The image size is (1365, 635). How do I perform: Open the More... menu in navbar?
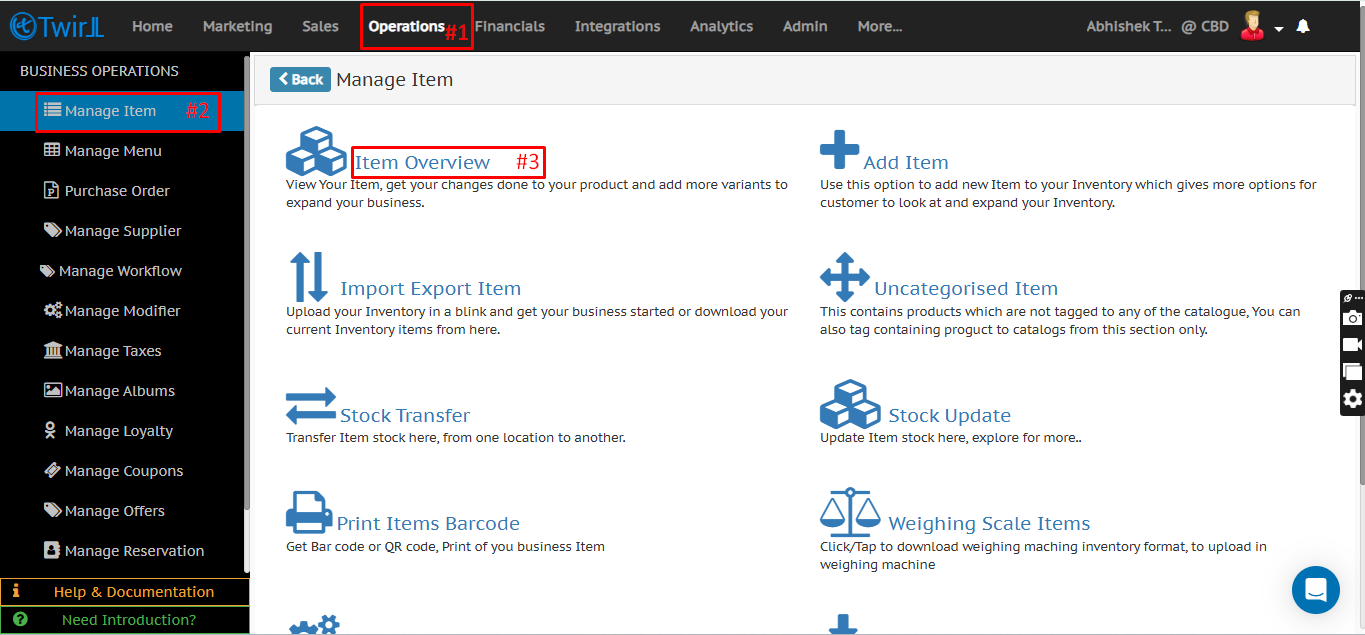879,27
